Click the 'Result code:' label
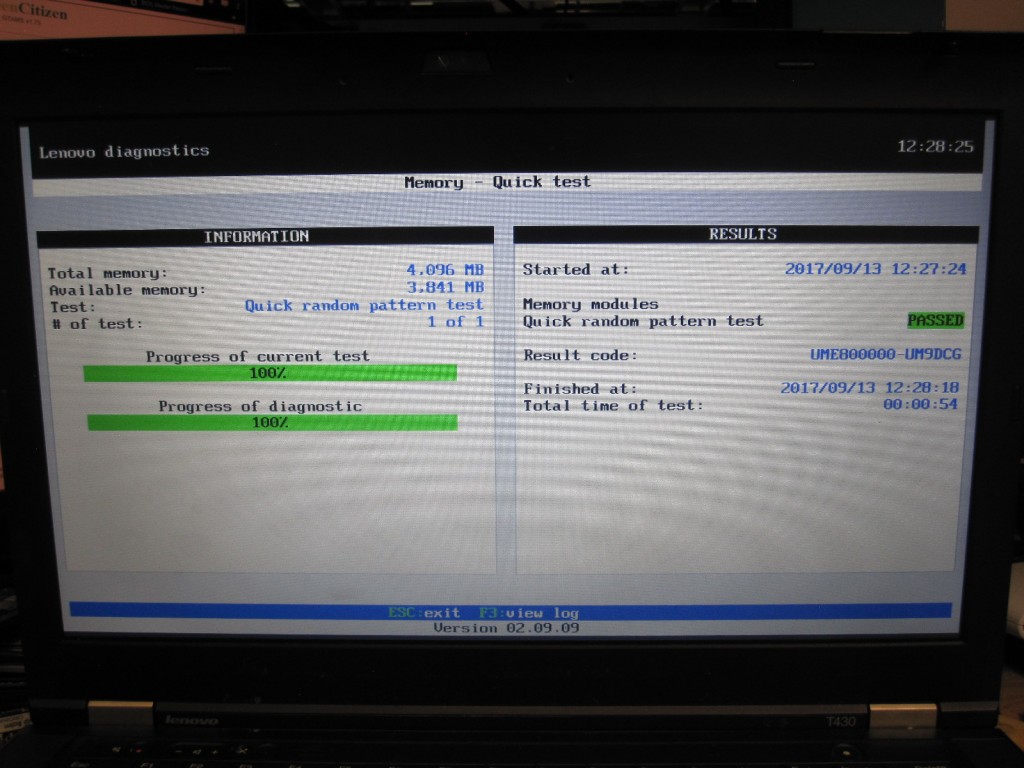 580,355
